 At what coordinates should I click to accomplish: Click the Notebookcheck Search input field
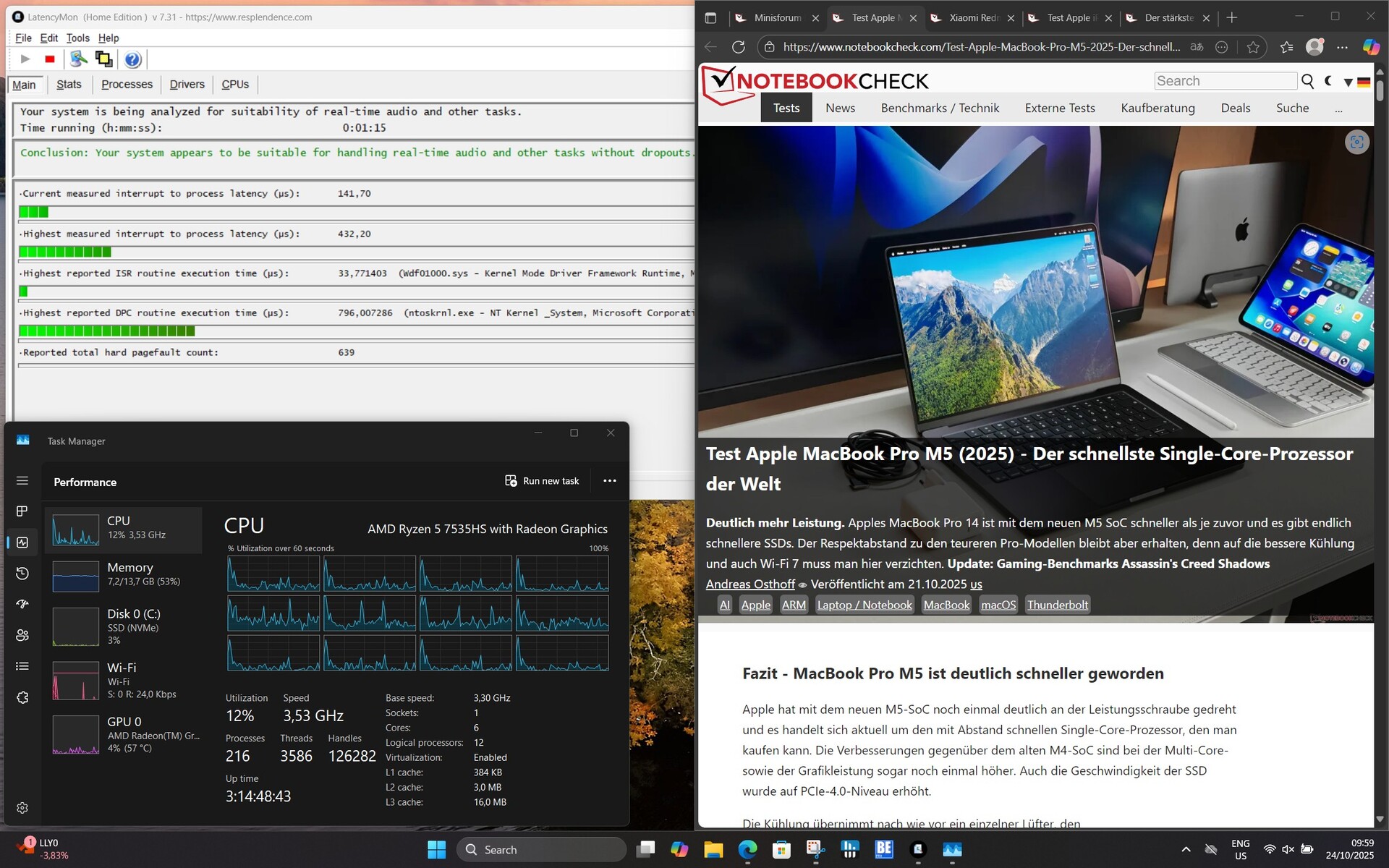(1224, 81)
